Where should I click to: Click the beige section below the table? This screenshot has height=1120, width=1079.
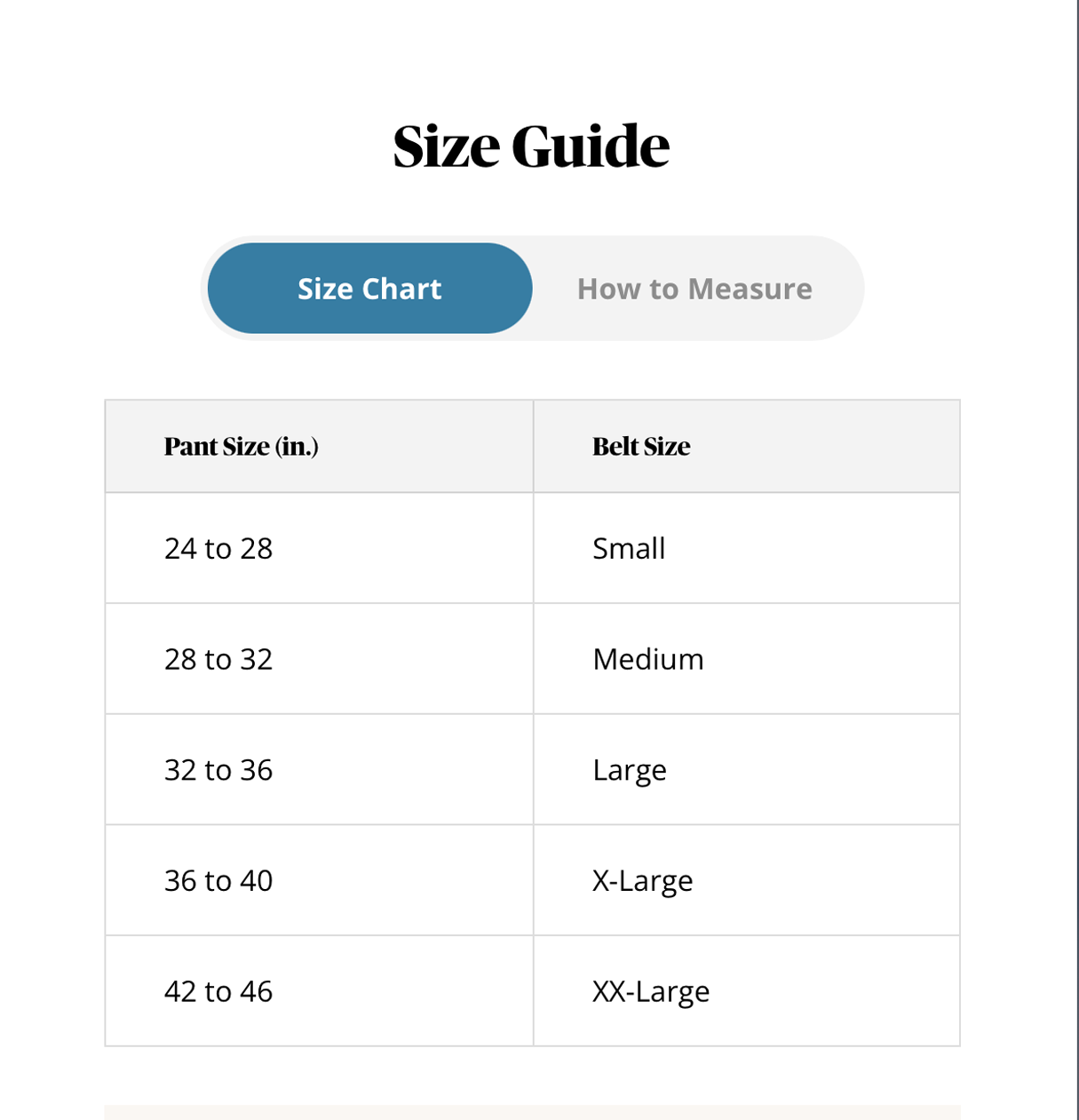532,1112
